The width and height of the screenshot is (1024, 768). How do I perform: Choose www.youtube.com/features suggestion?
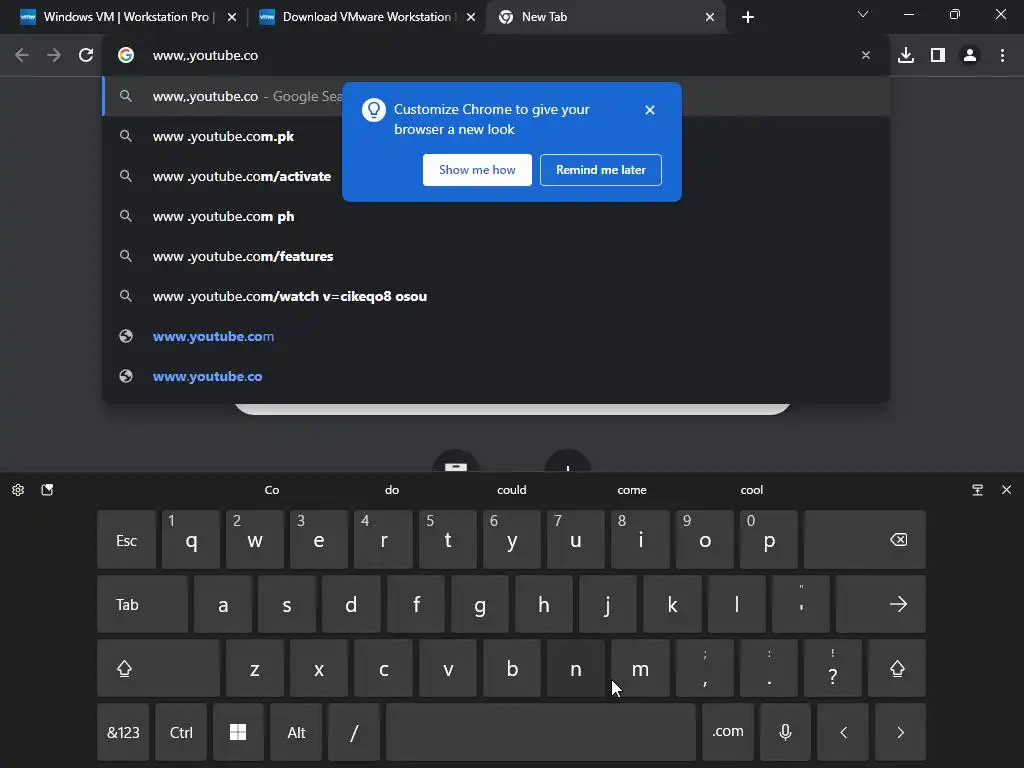pyautogui.click(x=496, y=256)
